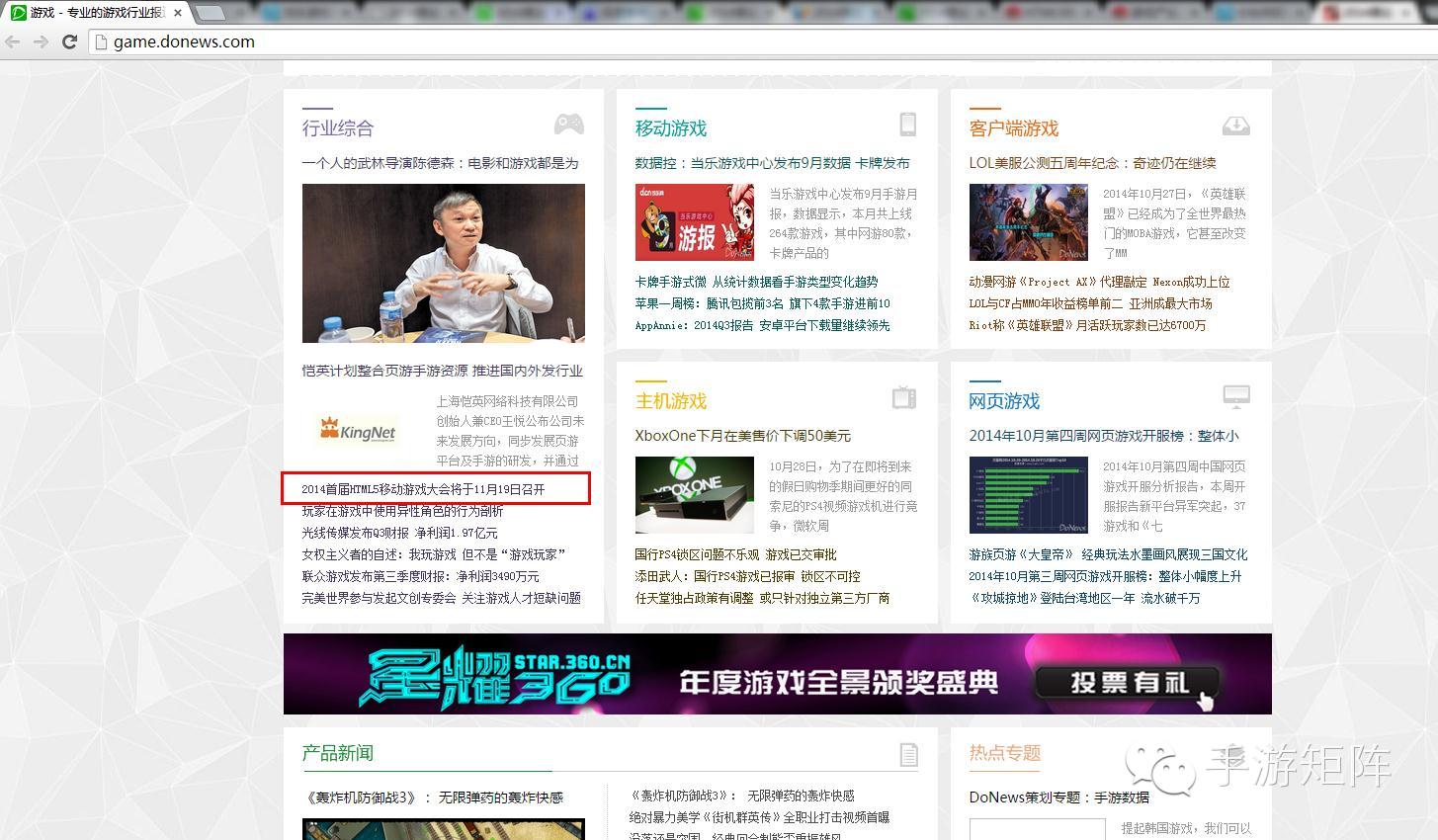
Task: Open 联众游戏发布第三季度财报 article
Action: click(x=421, y=576)
